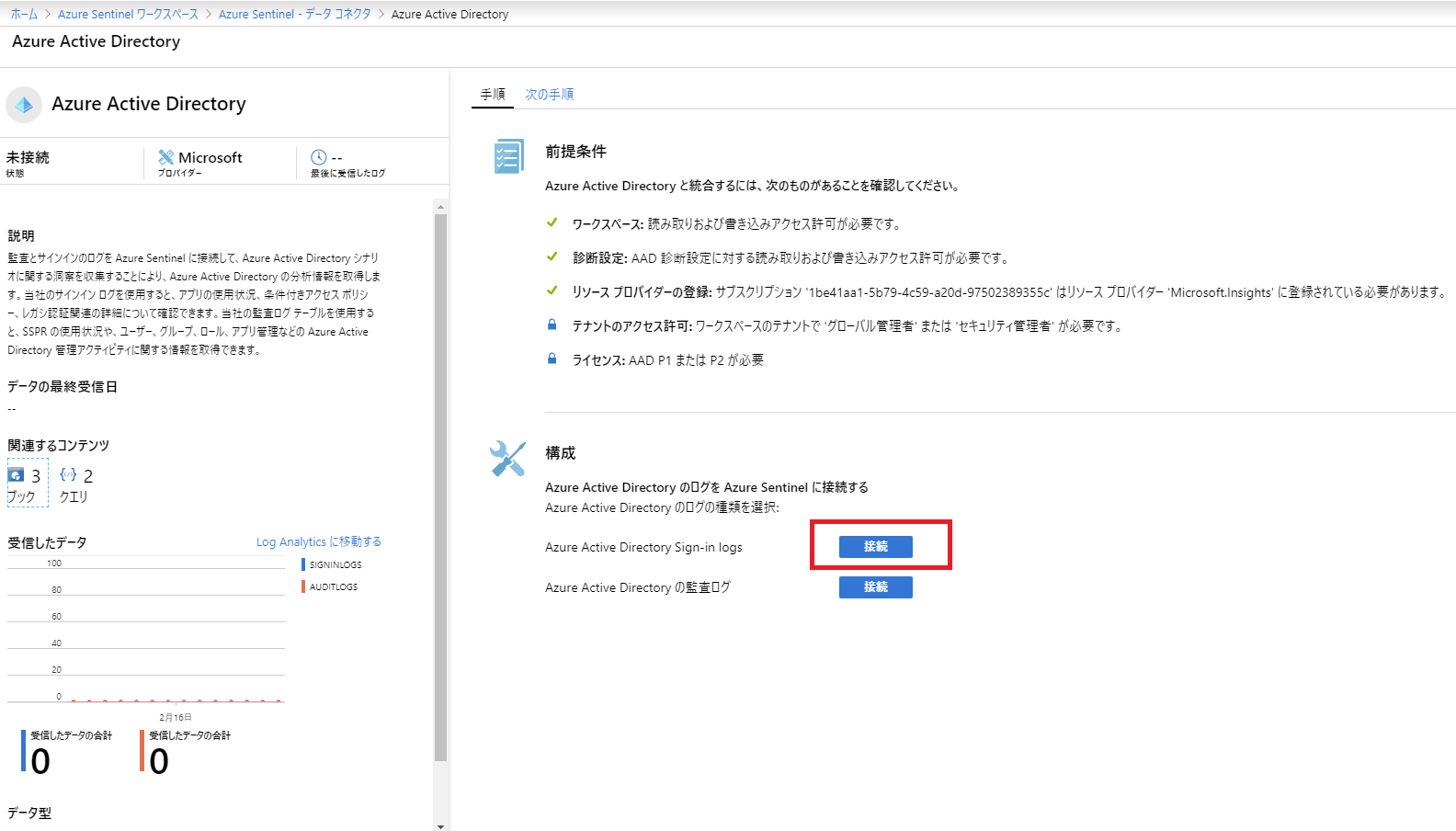Click green checkmark next to 診断設定 prerequisite

pyautogui.click(x=552, y=256)
